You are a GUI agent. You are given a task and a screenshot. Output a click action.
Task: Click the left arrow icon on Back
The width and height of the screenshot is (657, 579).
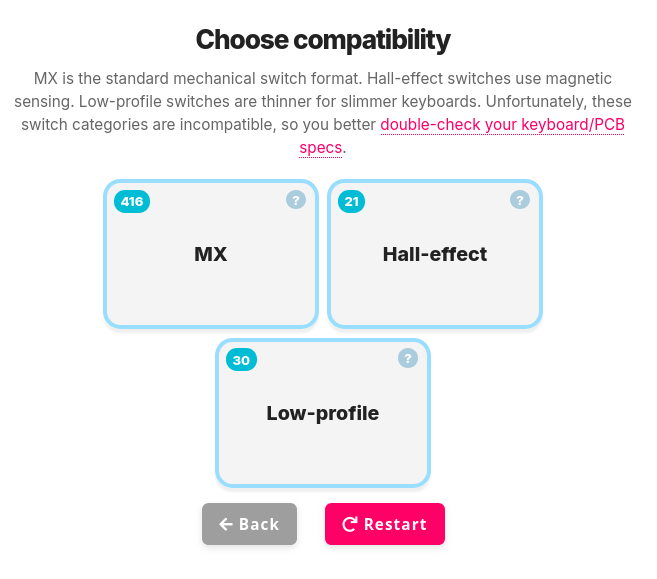tap(226, 524)
